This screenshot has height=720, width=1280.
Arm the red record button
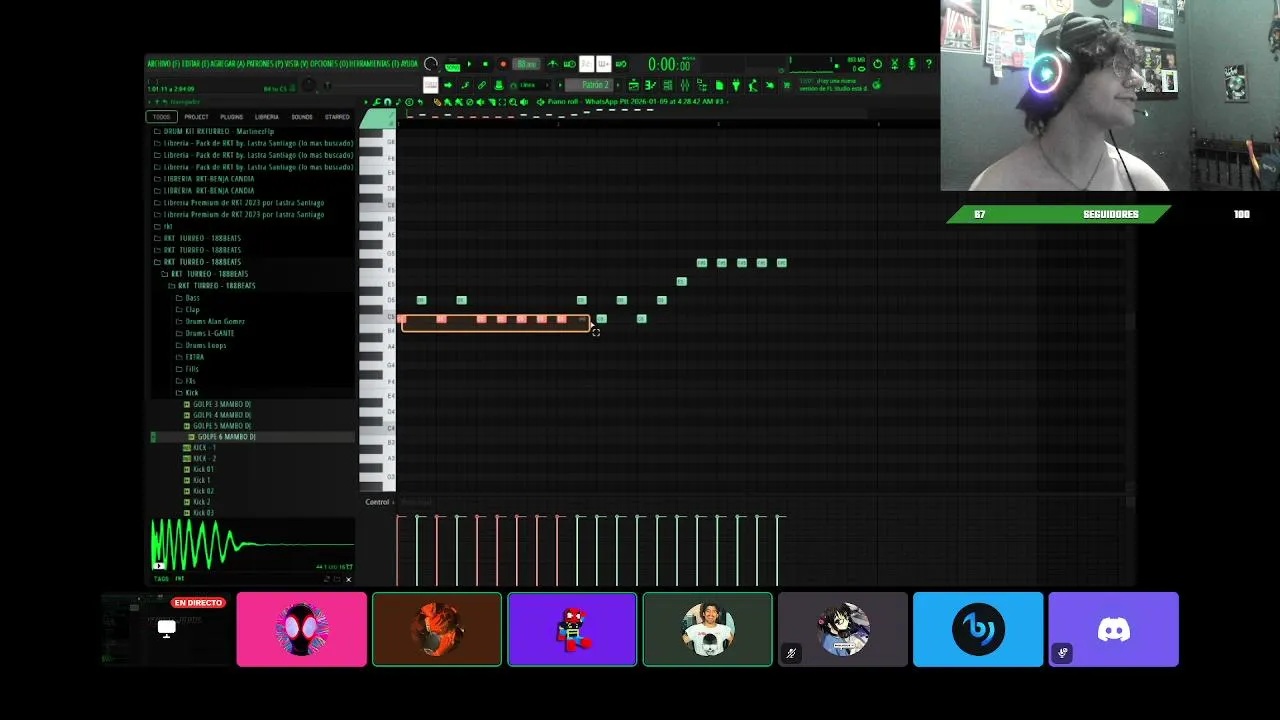(x=503, y=64)
